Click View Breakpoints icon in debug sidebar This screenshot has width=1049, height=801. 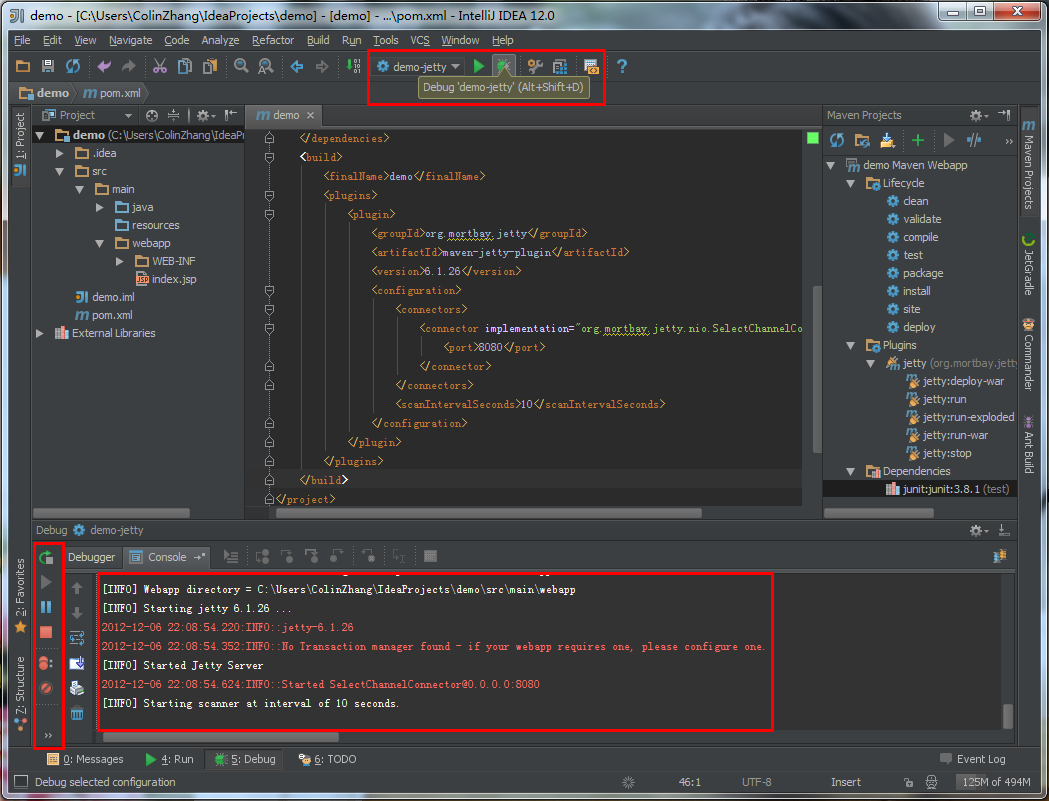click(45, 663)
